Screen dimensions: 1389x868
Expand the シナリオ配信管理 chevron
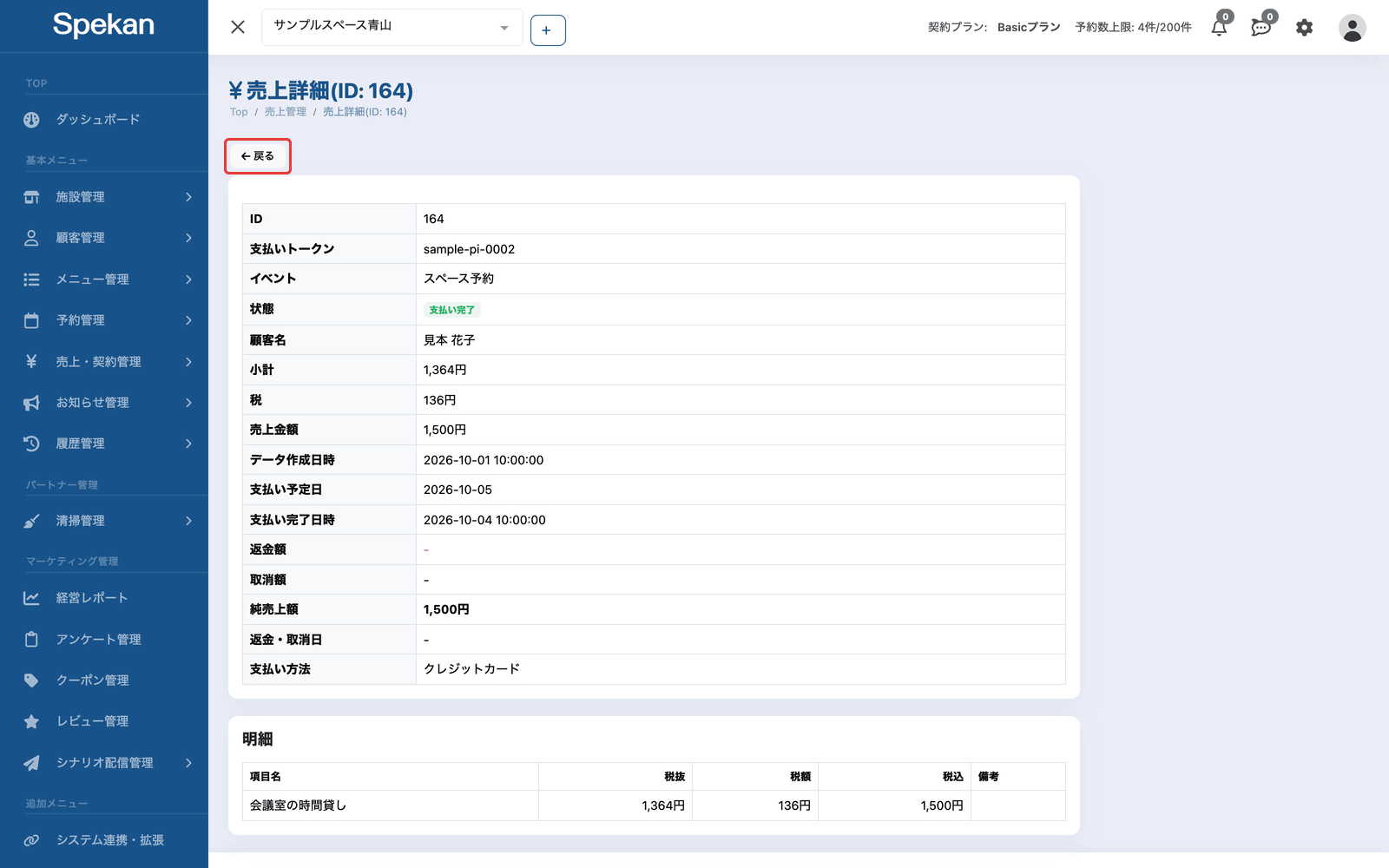(188, 763)
